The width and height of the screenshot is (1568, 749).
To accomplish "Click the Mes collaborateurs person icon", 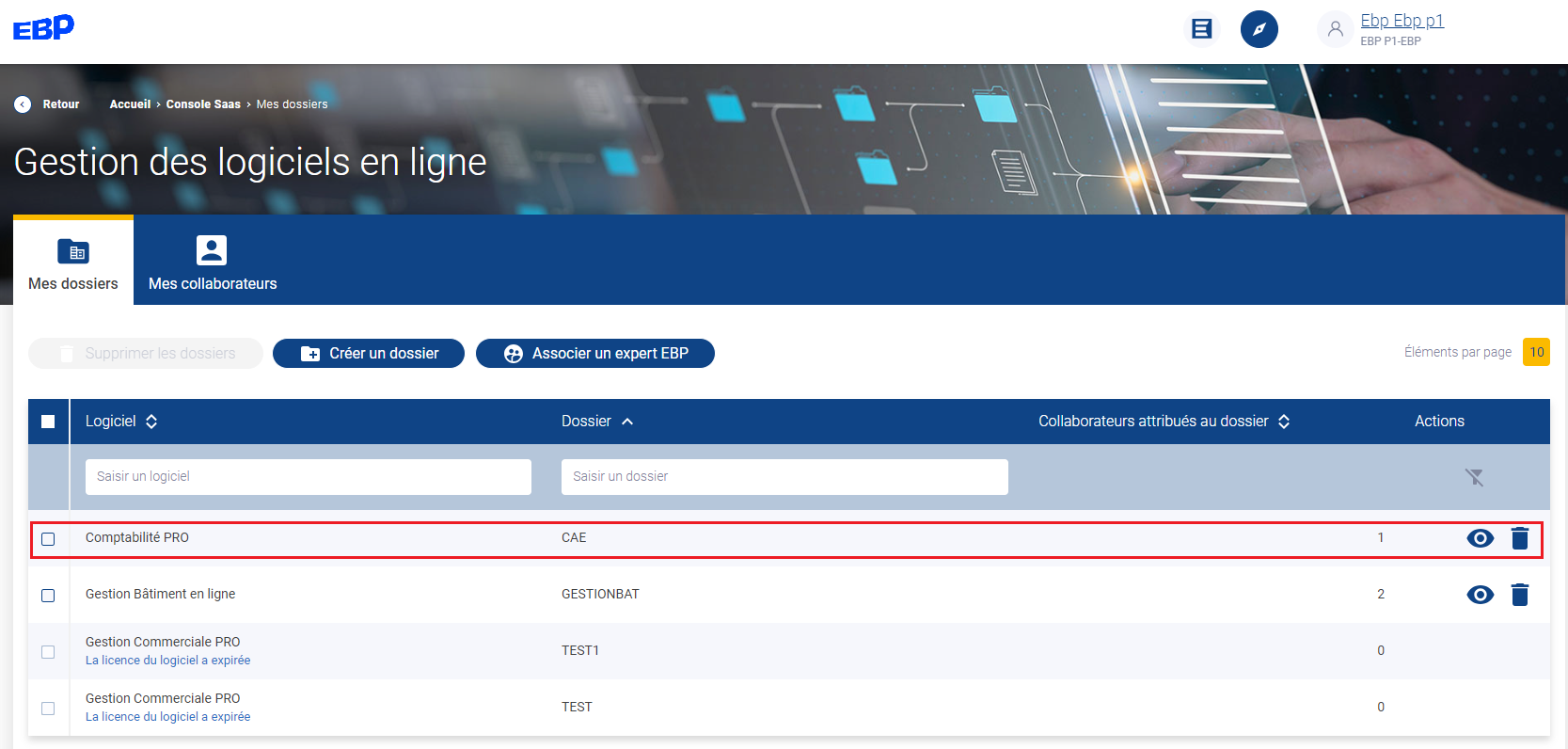I will tap(212, 250).
